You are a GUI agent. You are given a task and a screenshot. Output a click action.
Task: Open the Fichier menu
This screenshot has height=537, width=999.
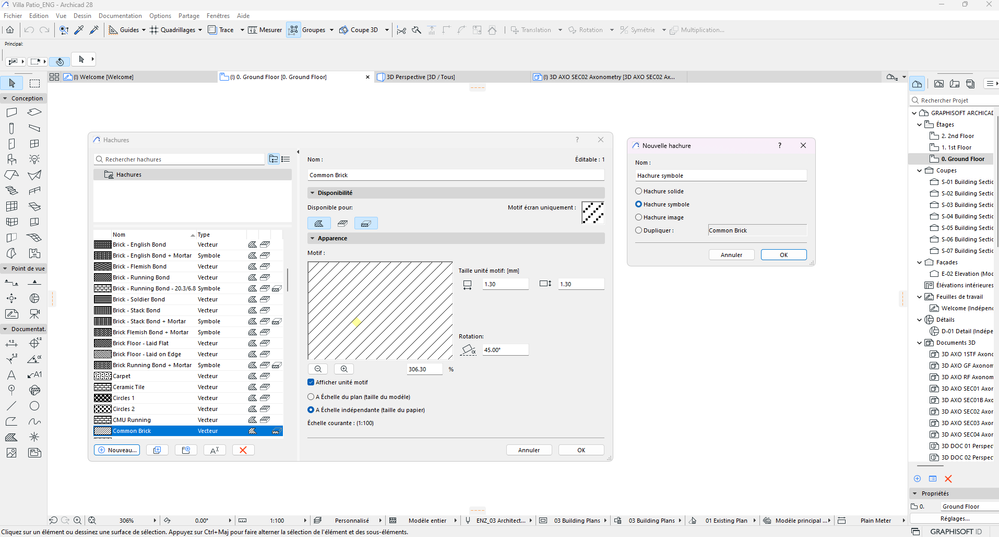click(x=13, y=16)
